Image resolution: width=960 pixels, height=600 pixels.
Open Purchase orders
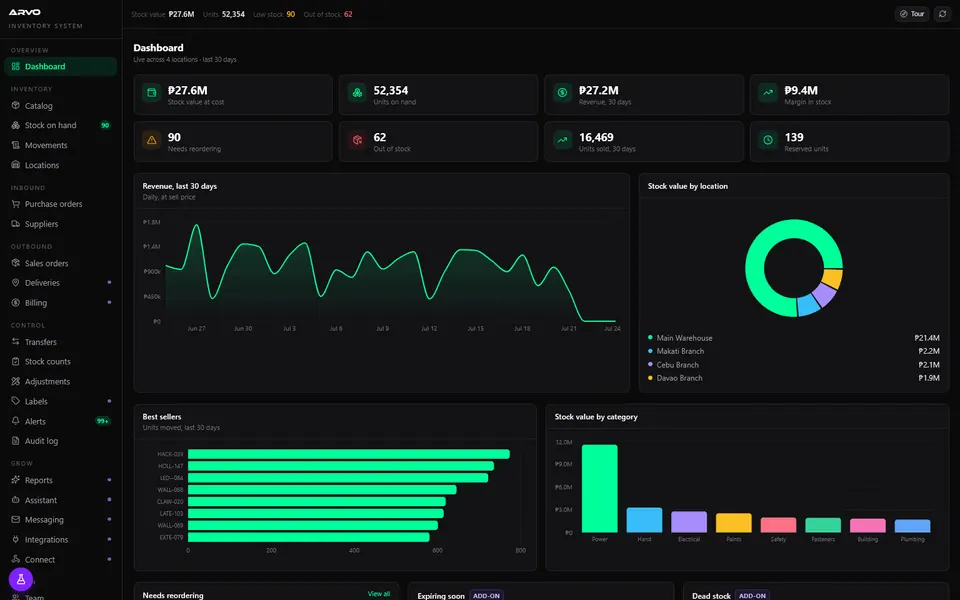[60, 204]
